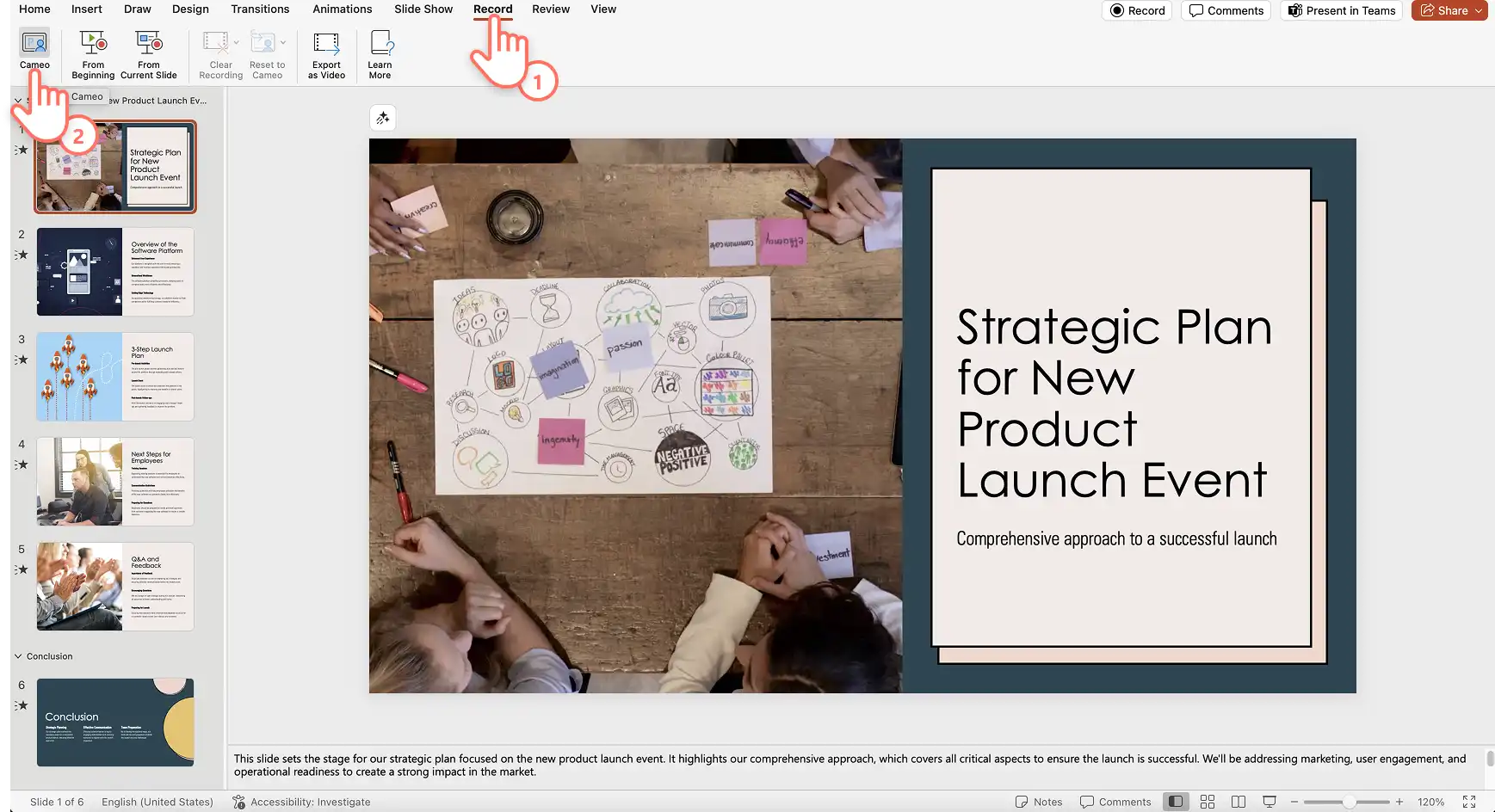Expand the Reset to Cameo dropdown arrow
Image resolution: width=1495 pixels, height=812 pixels.
coord(283,42)
